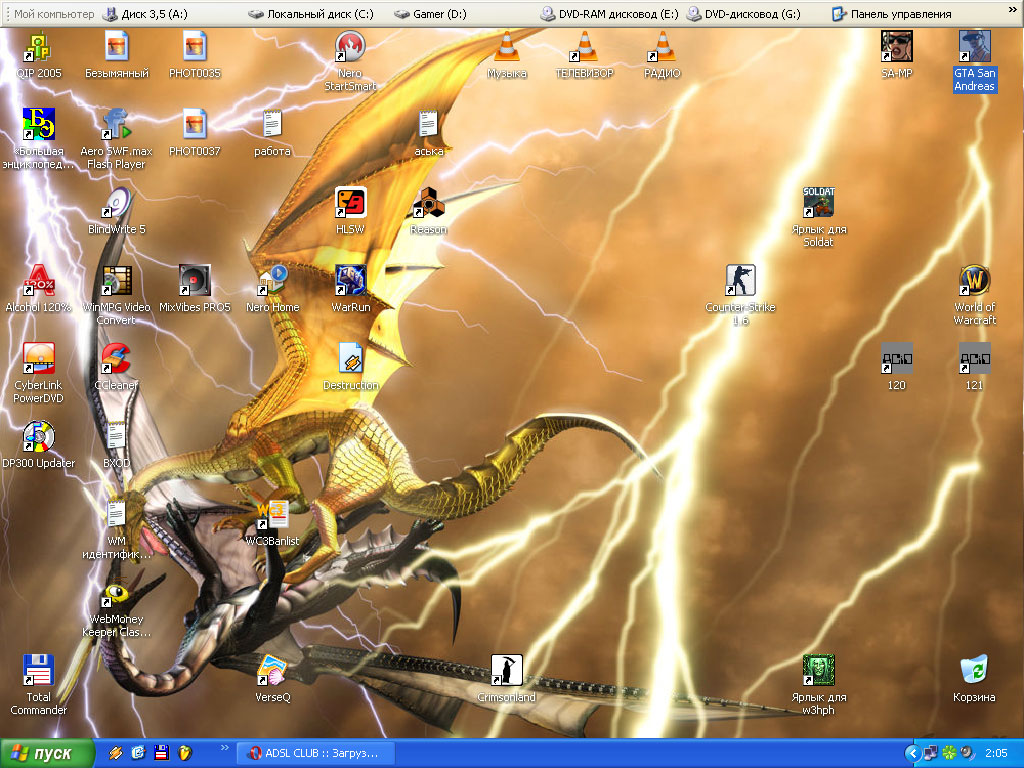Screen dimensions: 1024x768
Task: Select the PHOTO0035 image file
Action: [195, 56]
